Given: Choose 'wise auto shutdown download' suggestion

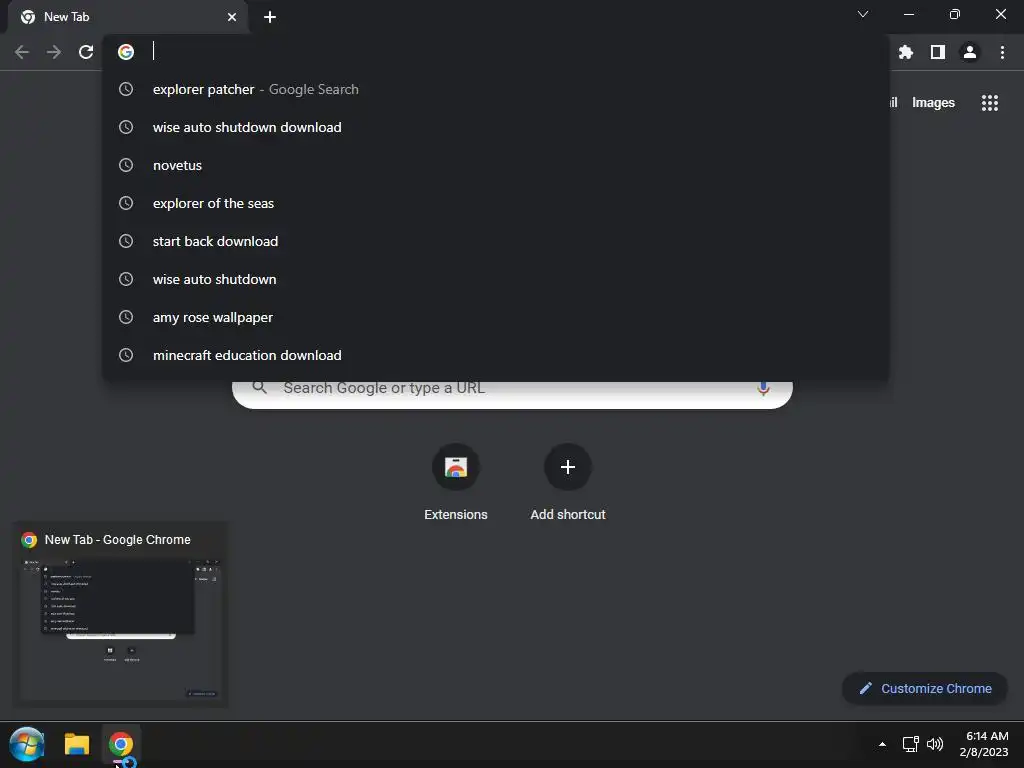Looking at the screenshot, I should click(x=496, y=127).
